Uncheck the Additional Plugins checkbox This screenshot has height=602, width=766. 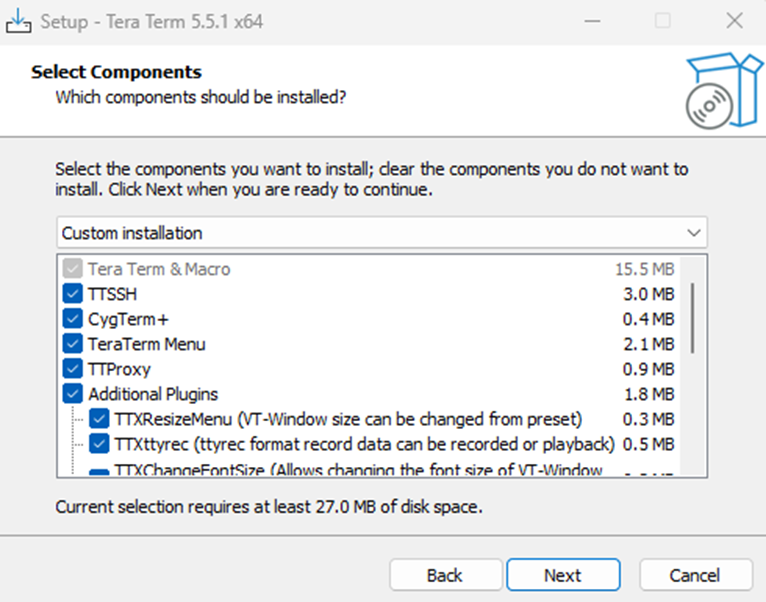point(72,394)
